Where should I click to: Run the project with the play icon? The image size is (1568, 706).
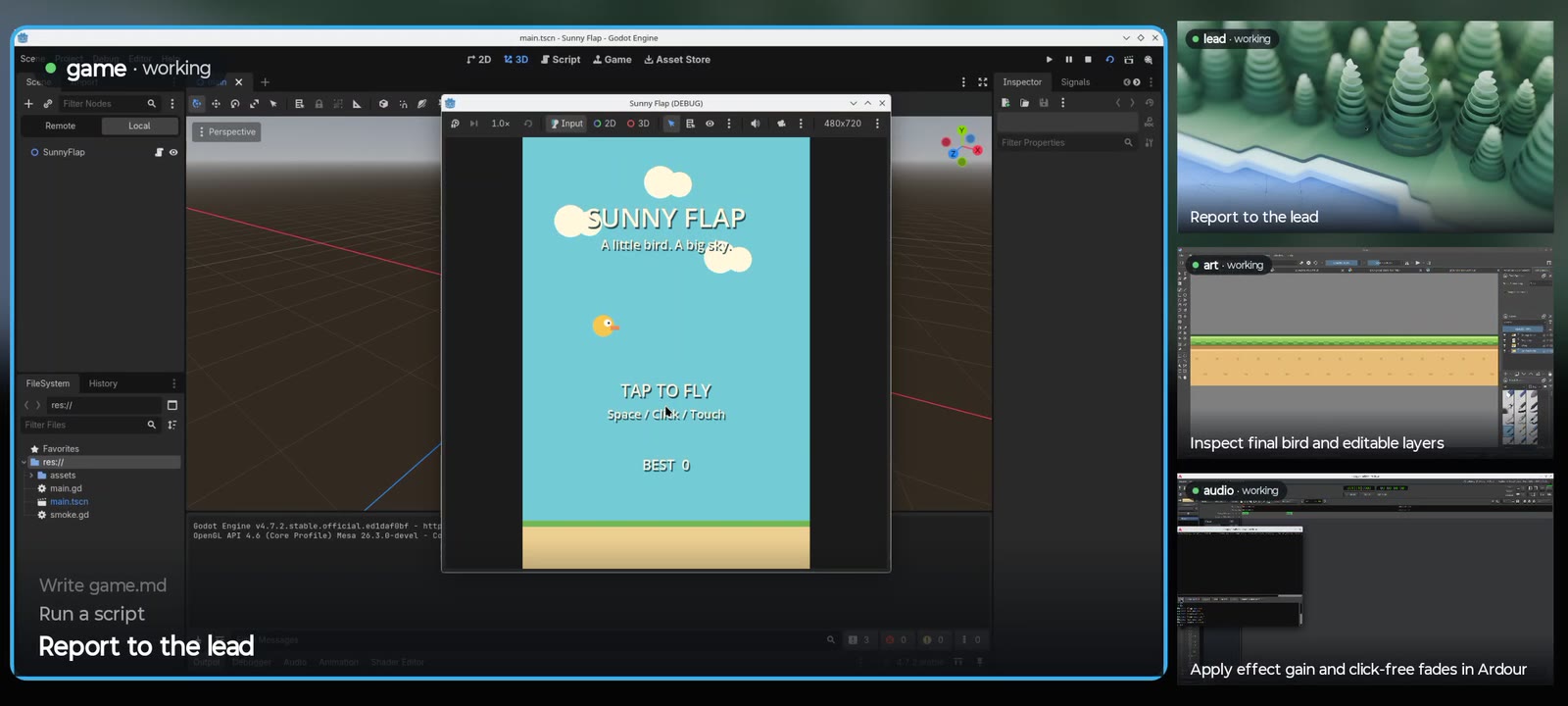click(1050, 60)
